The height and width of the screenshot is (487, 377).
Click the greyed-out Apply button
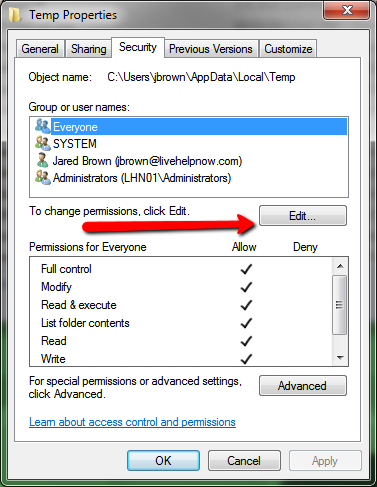(x=325, y=461)
